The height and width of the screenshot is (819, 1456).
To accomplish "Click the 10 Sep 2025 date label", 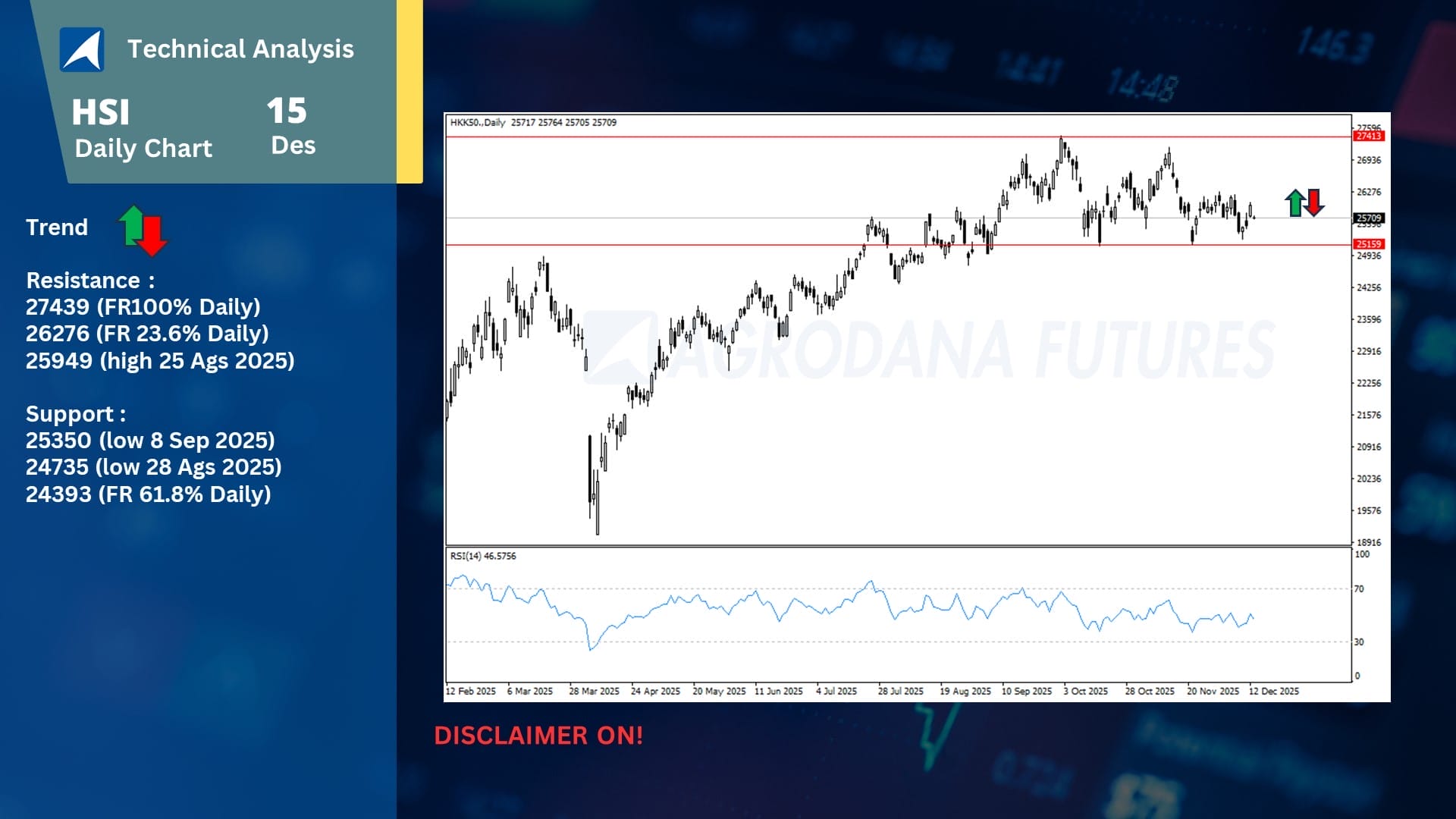I will 1027,691.
